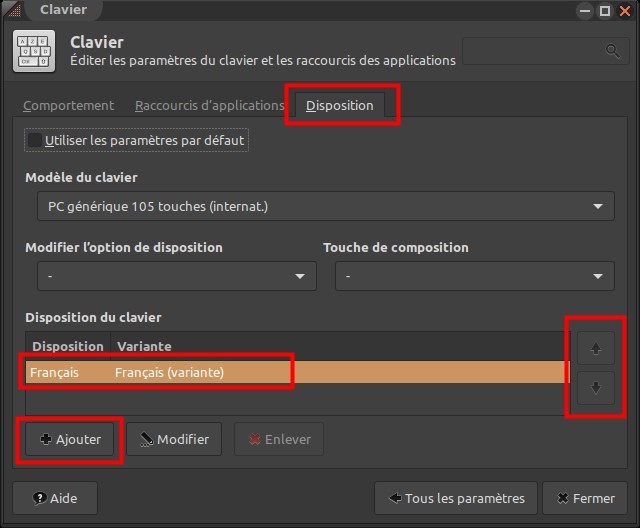Click the search magnifier icon
640x528 pixels.
pos(612,50)
